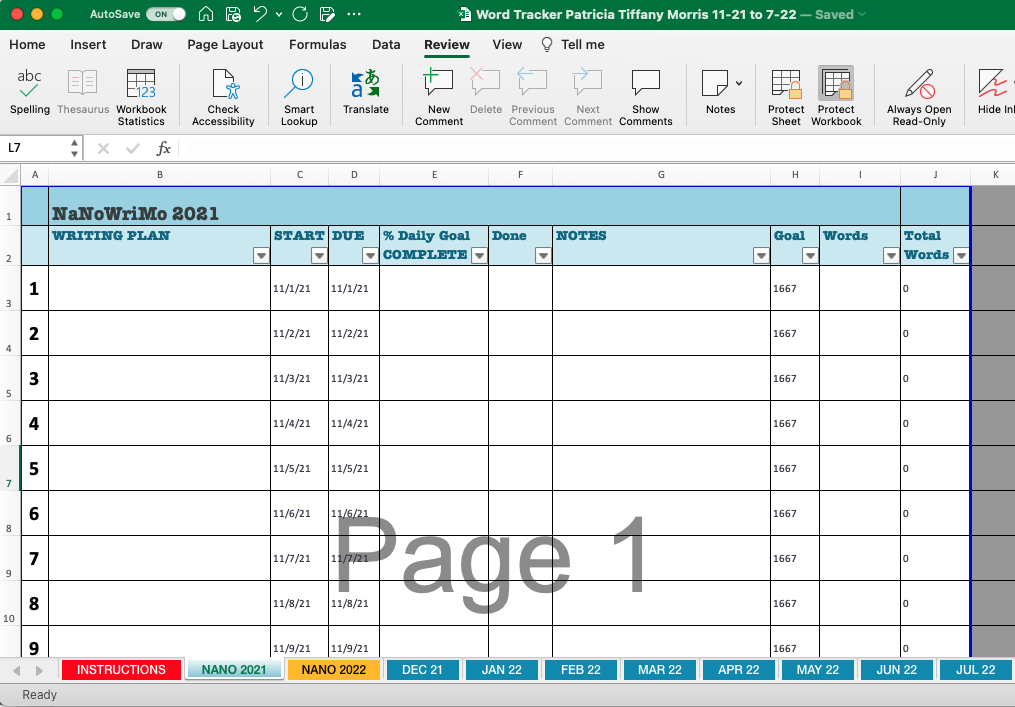Open the Data ribbon tab
The image size is (1015, 707).
pyautogui.click(x=386, y=44)
